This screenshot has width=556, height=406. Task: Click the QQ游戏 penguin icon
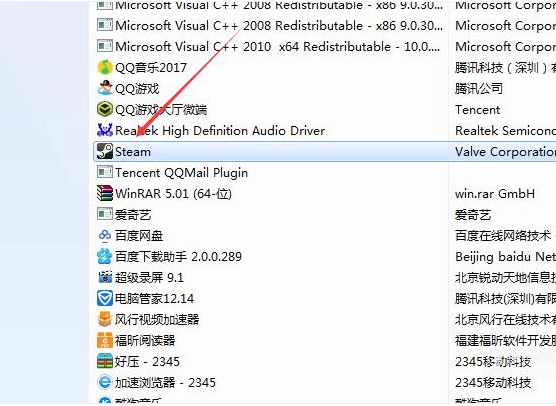105,88
